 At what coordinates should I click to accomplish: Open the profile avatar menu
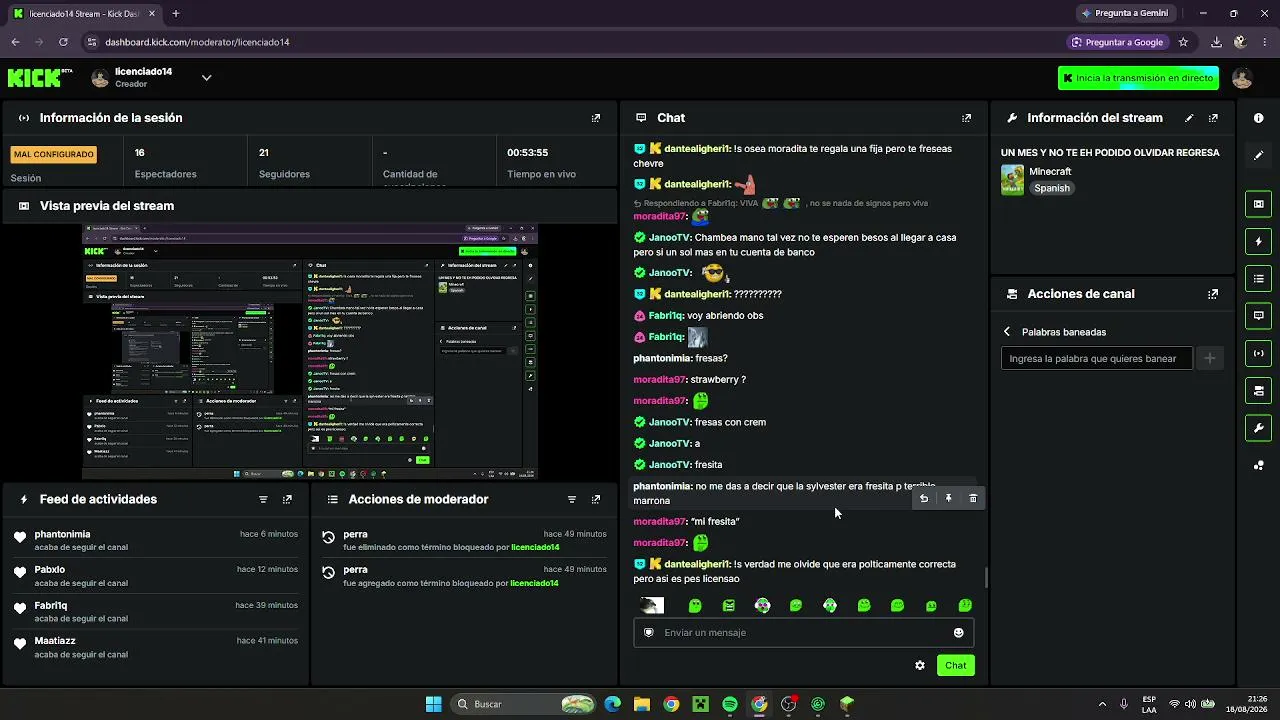click(x=1242, y=78)
